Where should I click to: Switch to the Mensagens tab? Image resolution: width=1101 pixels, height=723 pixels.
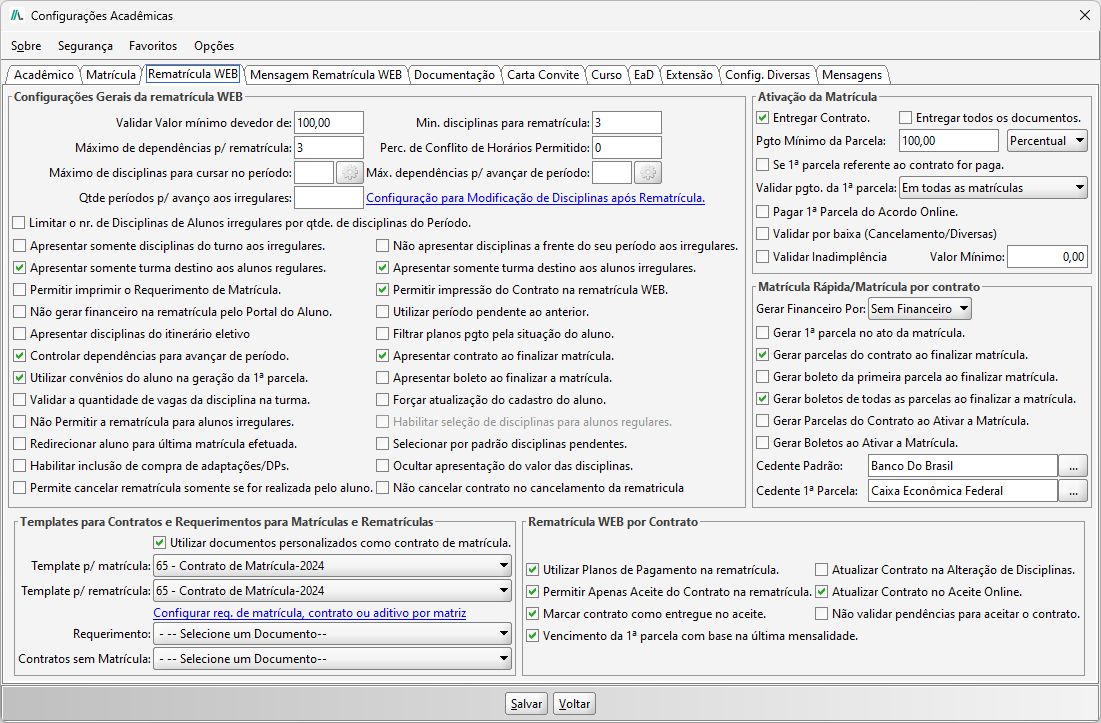(x=852, y=75)
